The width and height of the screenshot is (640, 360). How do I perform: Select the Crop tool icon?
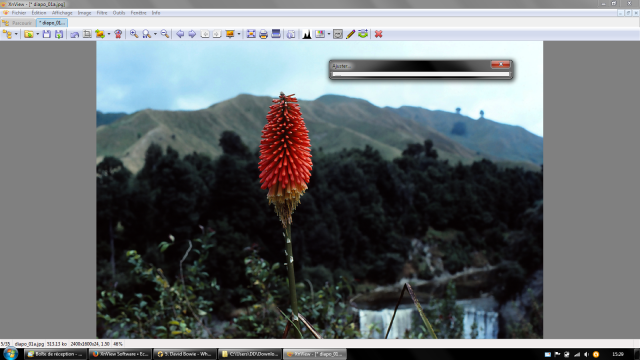pyautogui.click(x=87, y=34)
